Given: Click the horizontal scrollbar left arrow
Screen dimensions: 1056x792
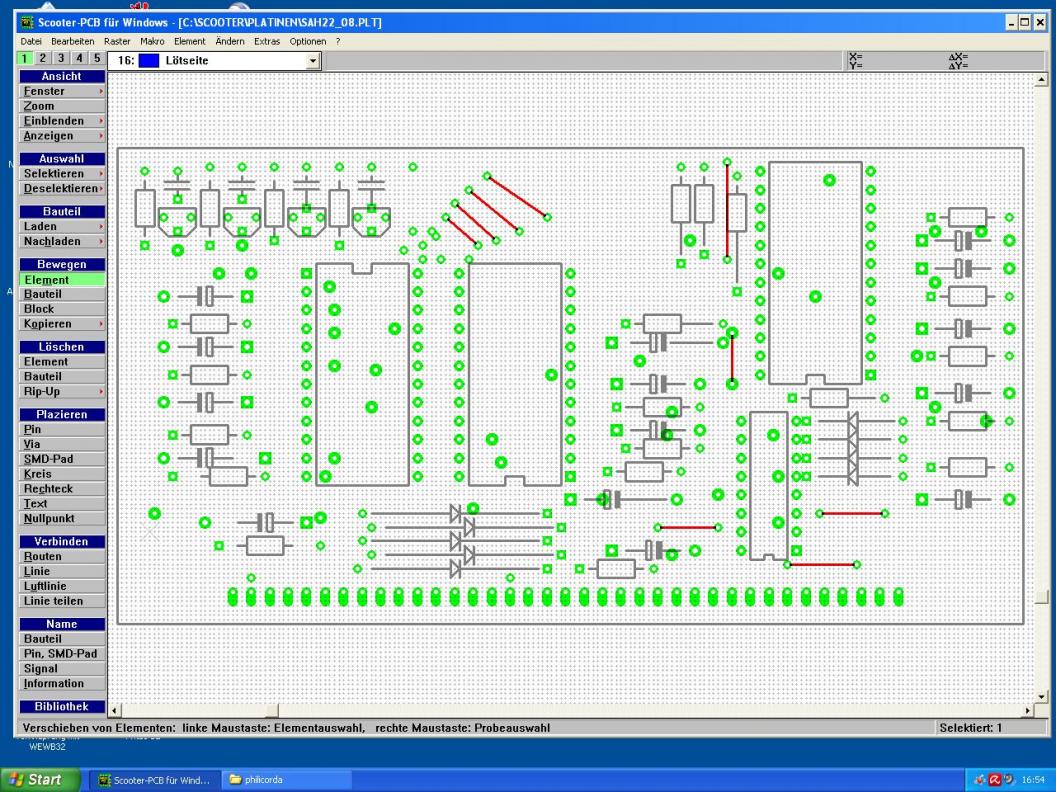Looking at the screenshot, I should [112, 709].
